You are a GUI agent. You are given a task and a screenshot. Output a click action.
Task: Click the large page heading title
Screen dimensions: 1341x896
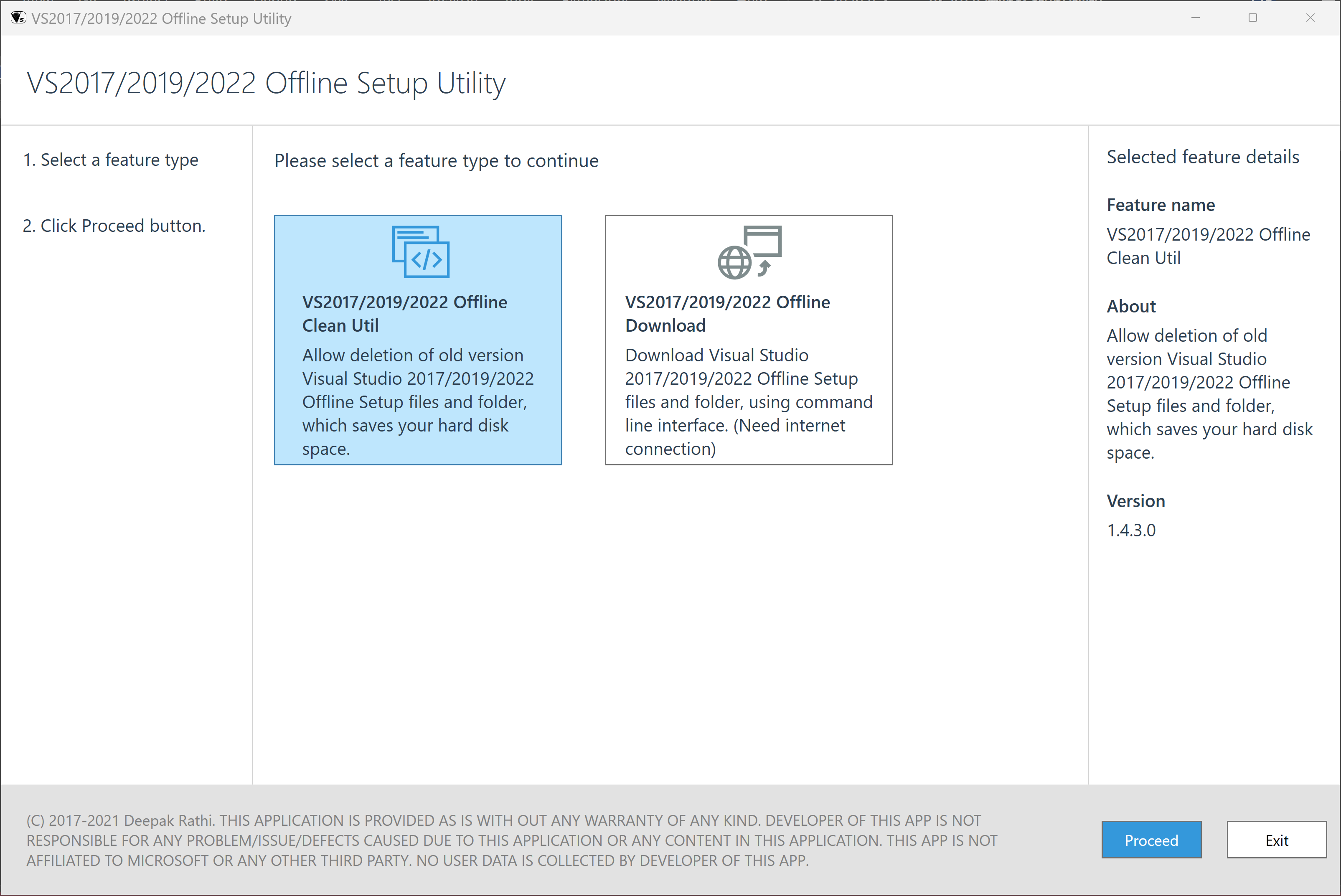click(266, 84)
